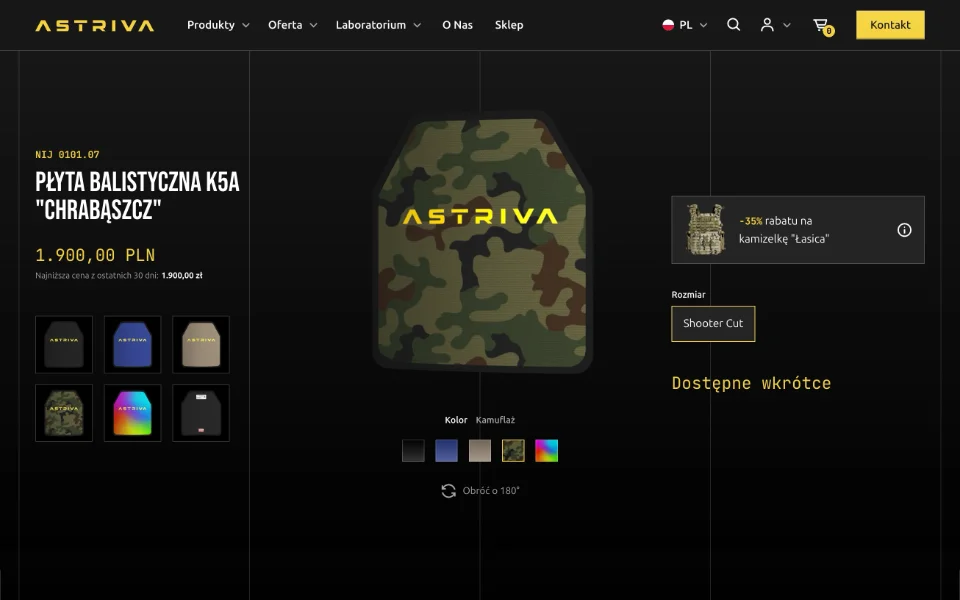Open the rainbow plate thumbnail

[132, 413]
